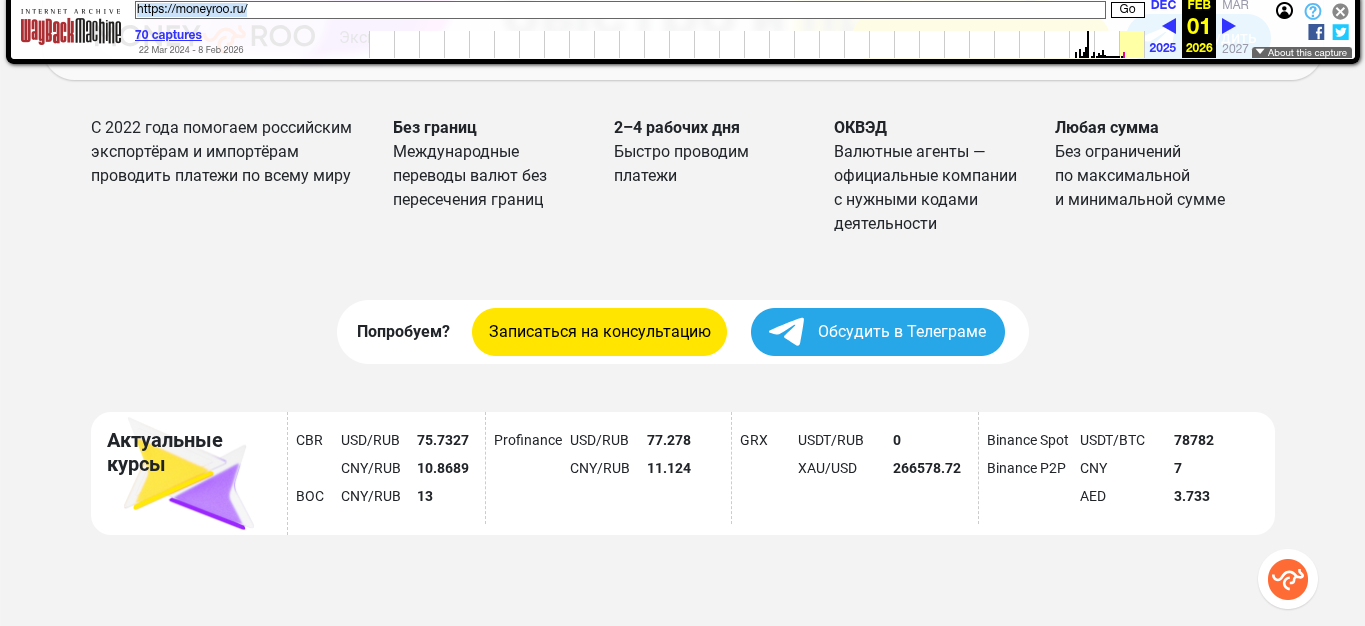Select the 2025 year label

[x=1163, y=48]
